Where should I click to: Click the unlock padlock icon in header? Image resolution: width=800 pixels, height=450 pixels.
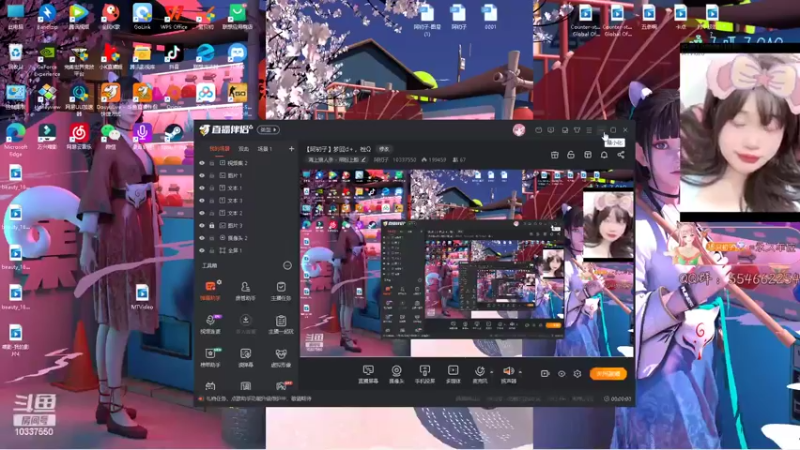571,155
